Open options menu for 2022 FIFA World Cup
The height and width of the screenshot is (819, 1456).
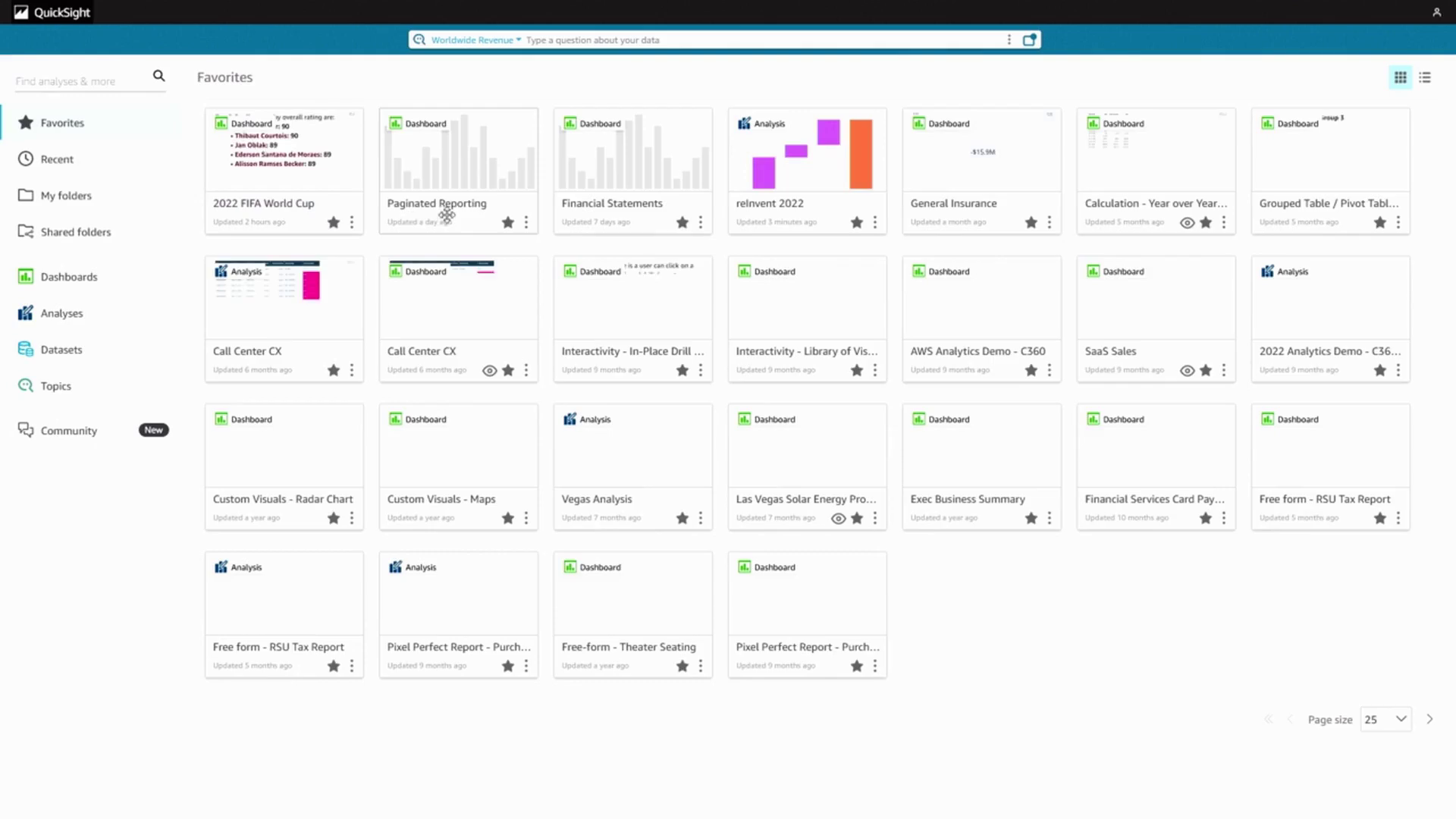(x=352, y=222)
